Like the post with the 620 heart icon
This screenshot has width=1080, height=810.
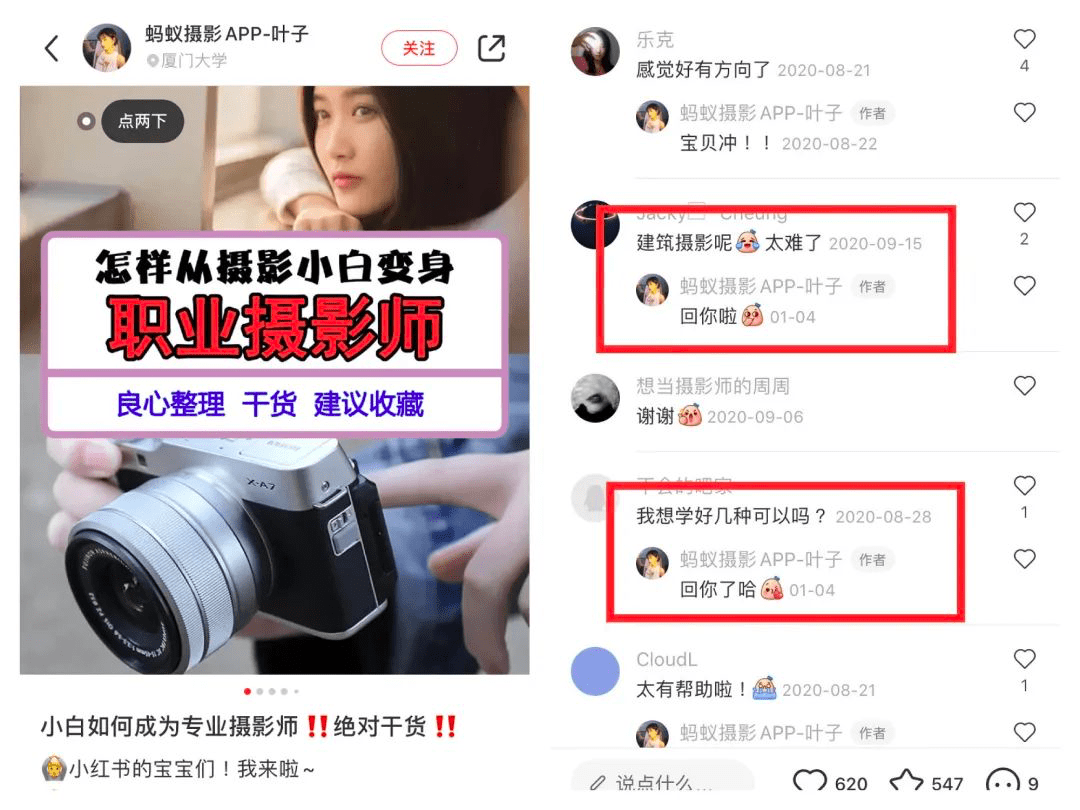pos(809,781)
